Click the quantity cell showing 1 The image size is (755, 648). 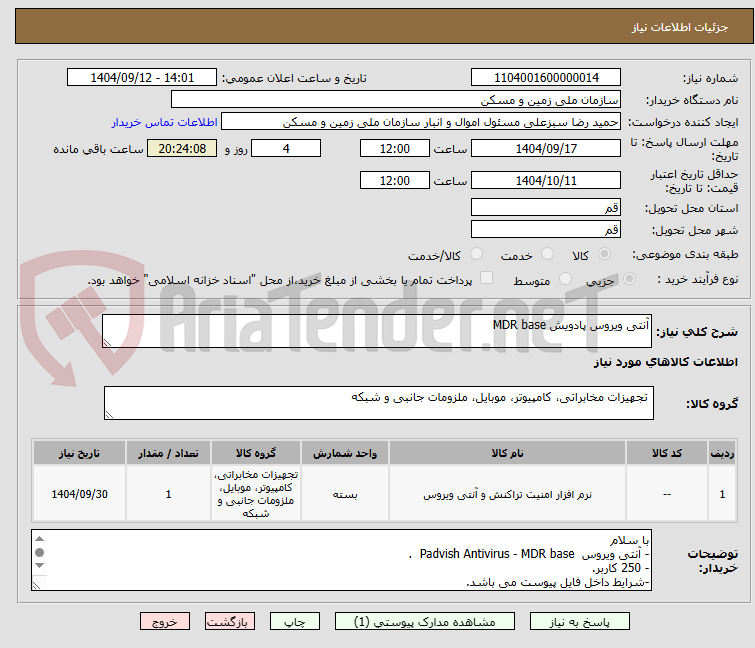click(168, 494)
